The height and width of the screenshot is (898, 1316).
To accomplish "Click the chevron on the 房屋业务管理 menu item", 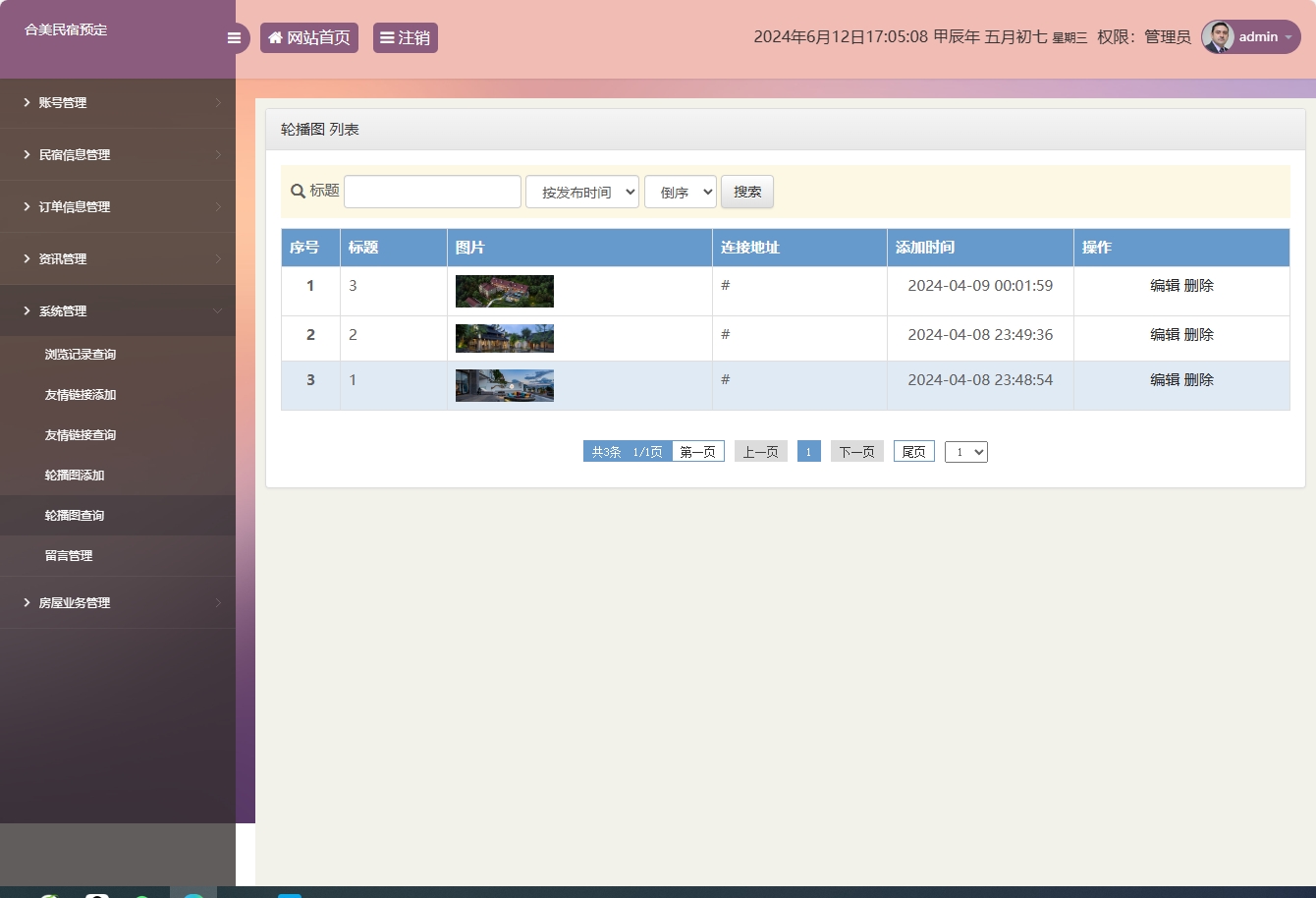I will tap(220, 602).
